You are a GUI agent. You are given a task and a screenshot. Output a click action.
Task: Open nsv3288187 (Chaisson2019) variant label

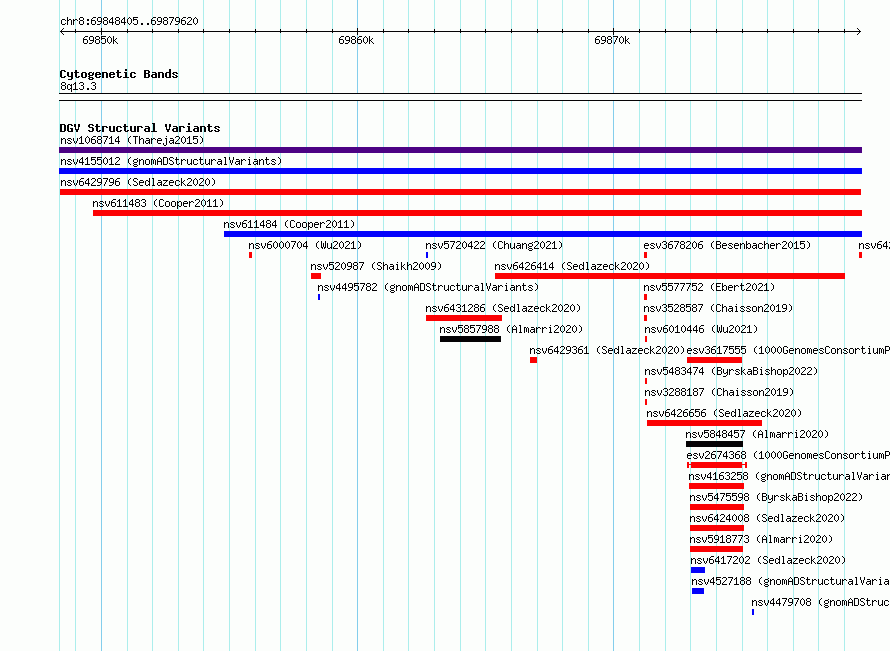point(719,392)
